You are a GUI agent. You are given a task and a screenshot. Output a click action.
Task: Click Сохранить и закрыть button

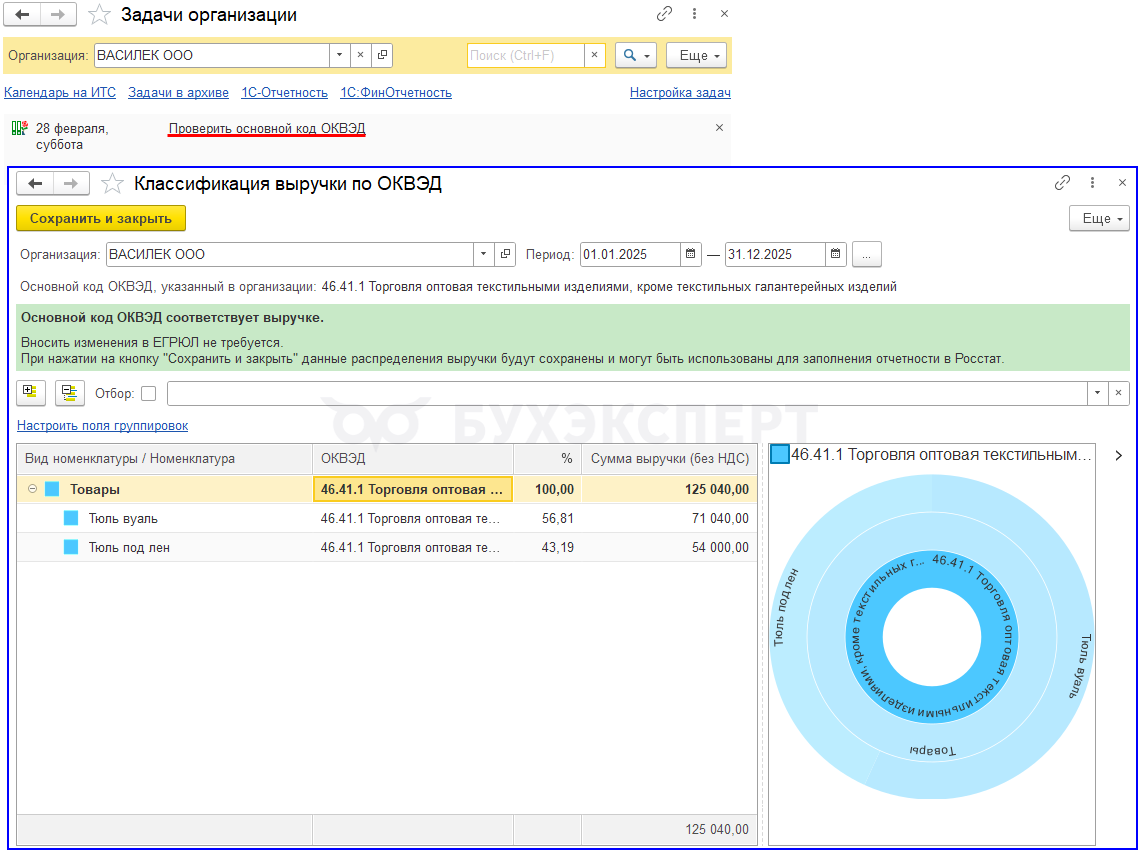tap(101, 219)
